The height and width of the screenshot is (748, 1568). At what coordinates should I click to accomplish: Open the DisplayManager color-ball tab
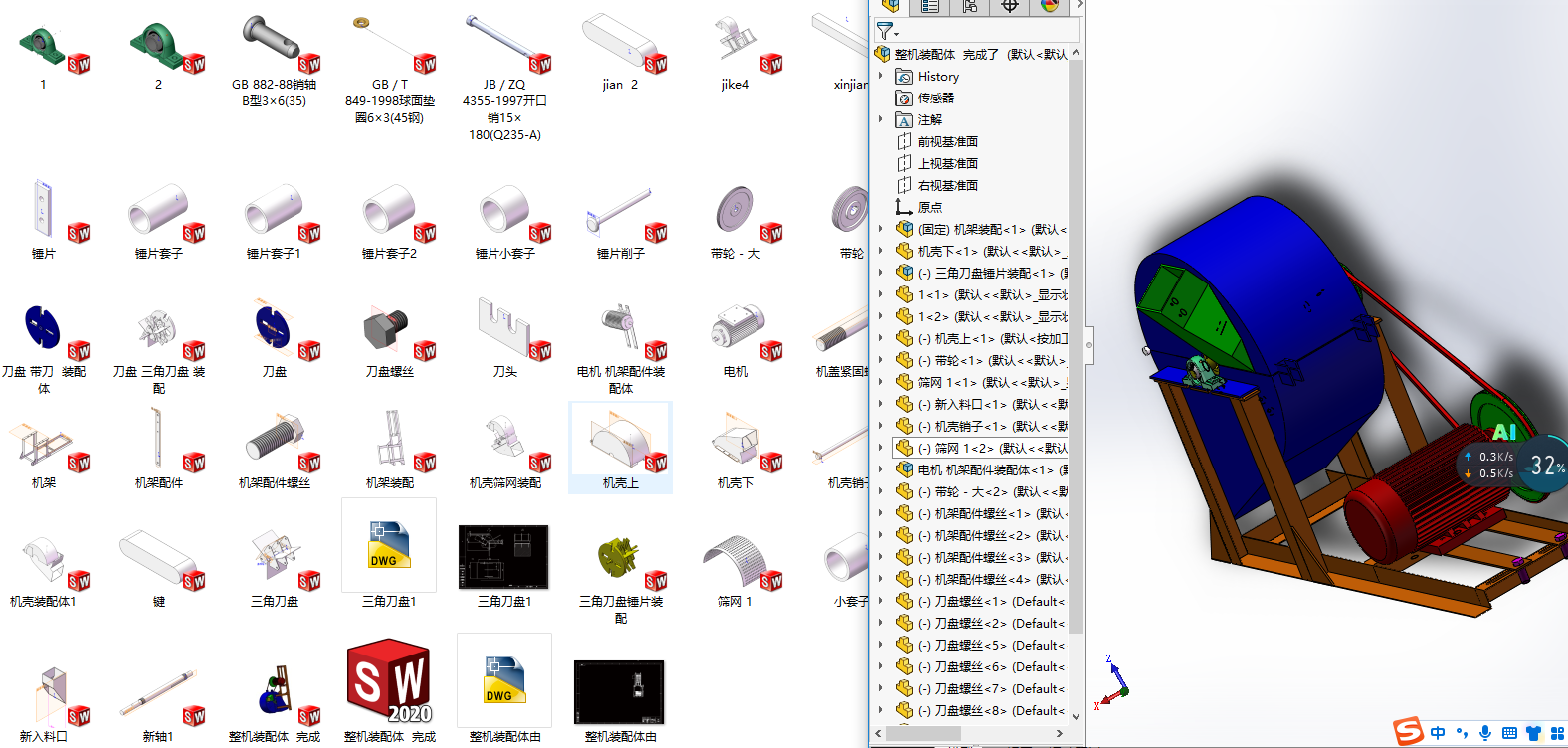point(1050,6)
